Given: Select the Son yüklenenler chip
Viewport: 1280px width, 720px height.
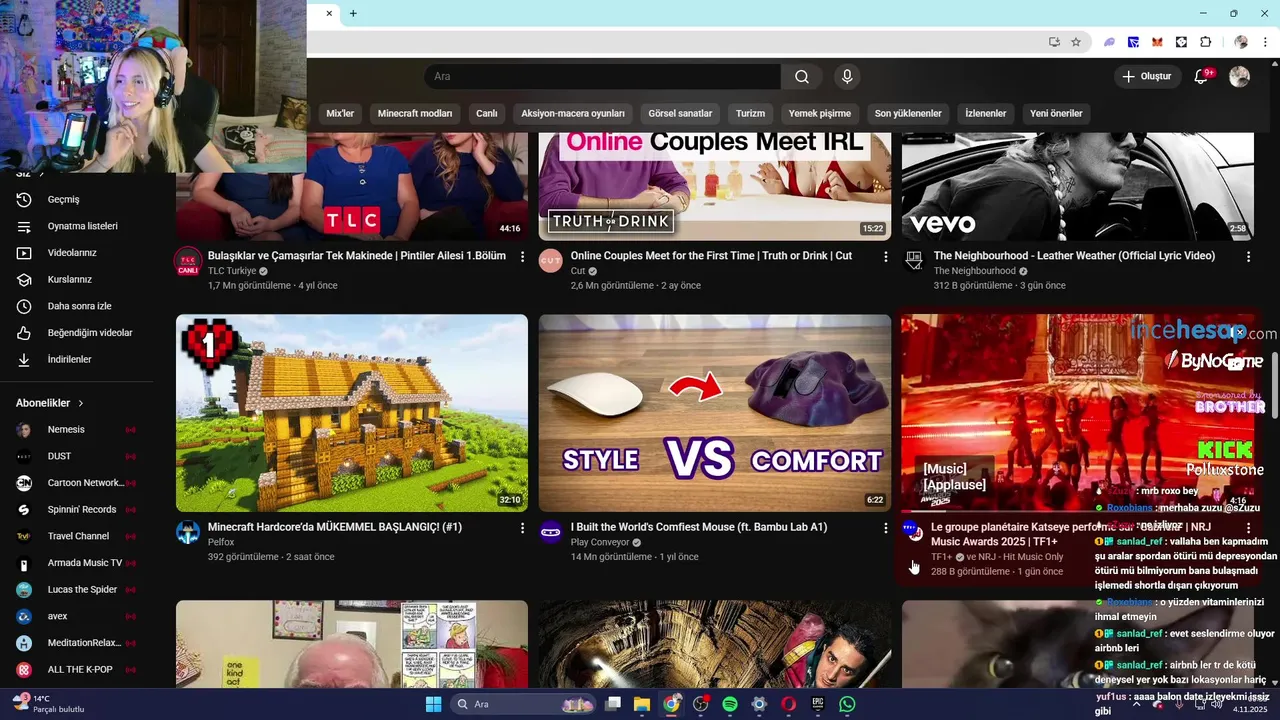Looking at the screenshot, I should [908, 114].
